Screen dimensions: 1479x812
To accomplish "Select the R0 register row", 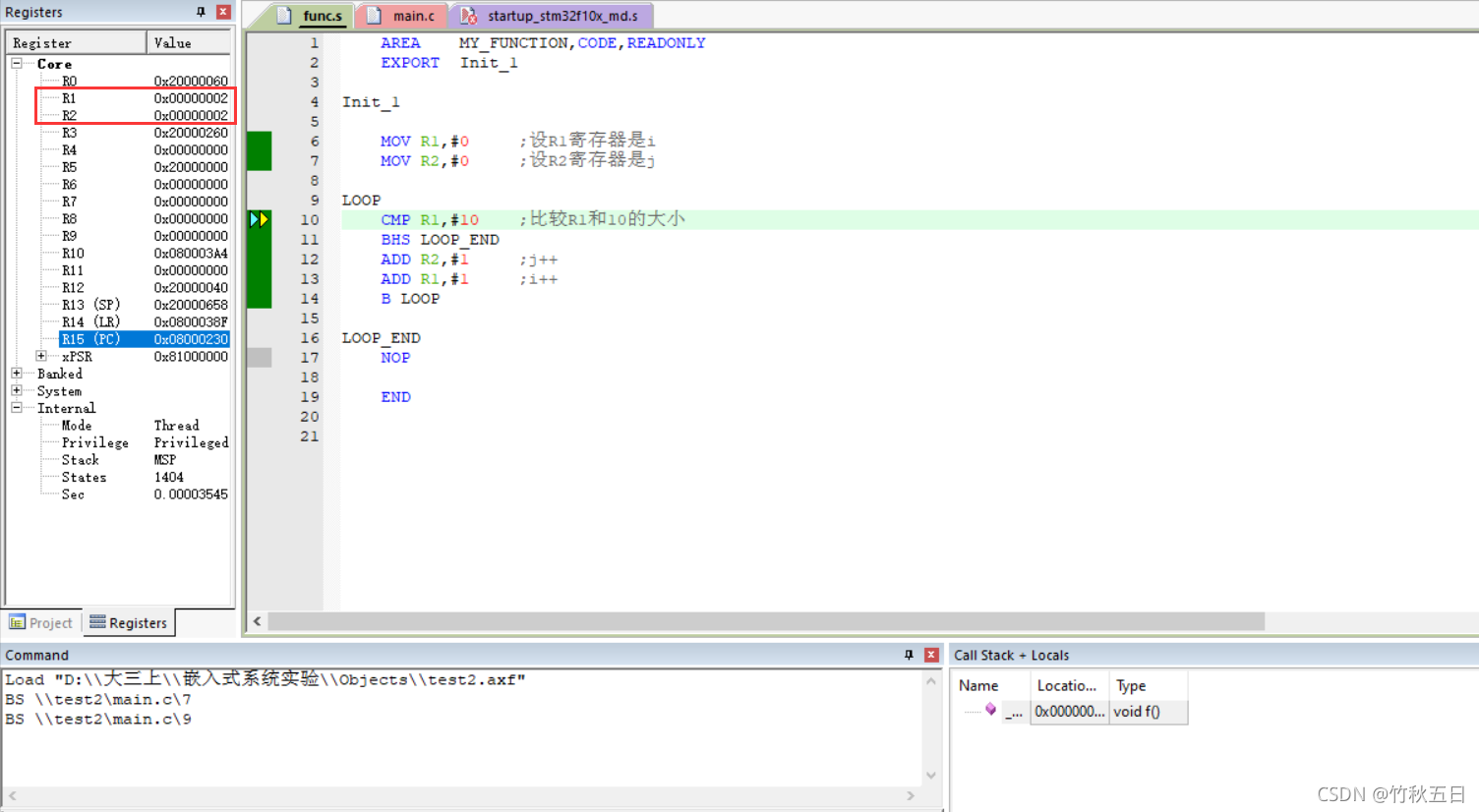I will click(x=145, y=81).
